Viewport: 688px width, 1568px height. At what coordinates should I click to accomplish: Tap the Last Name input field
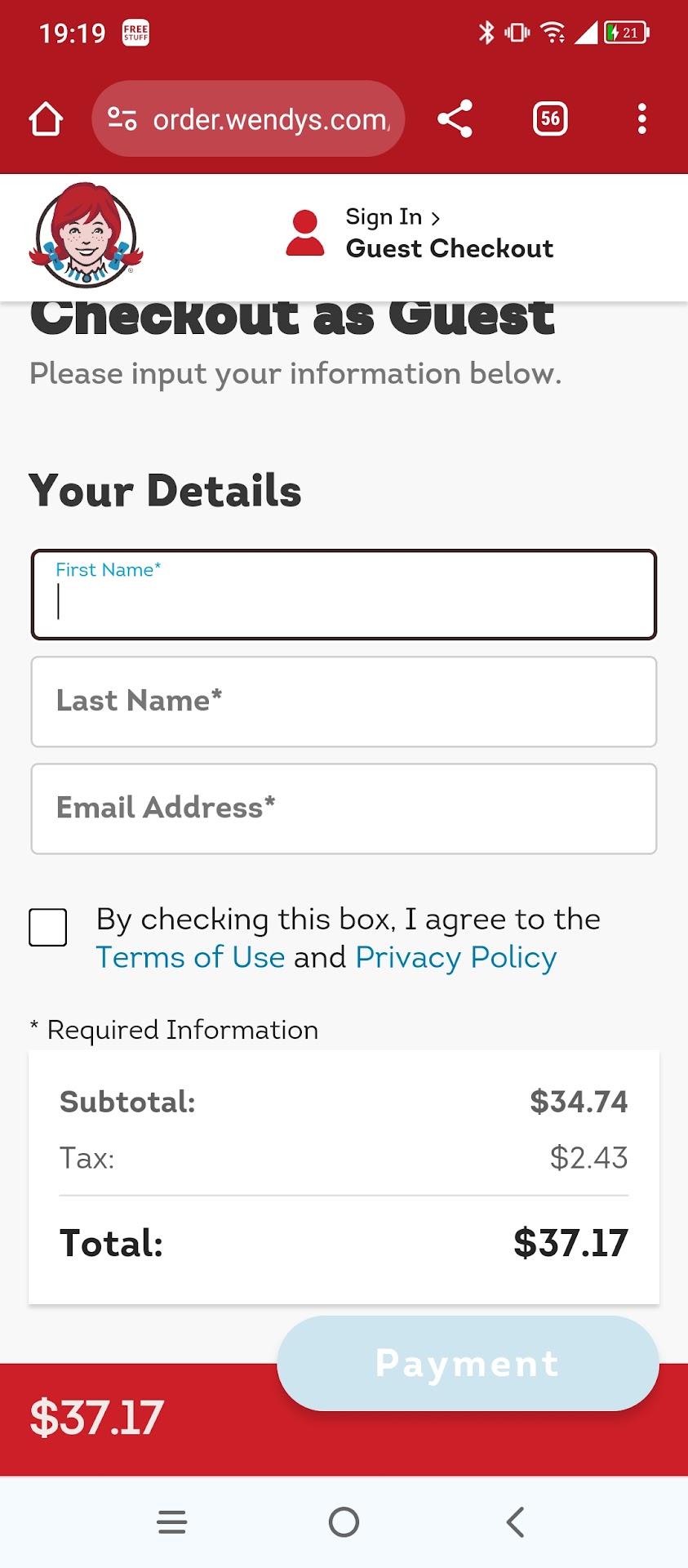(344, 702)
